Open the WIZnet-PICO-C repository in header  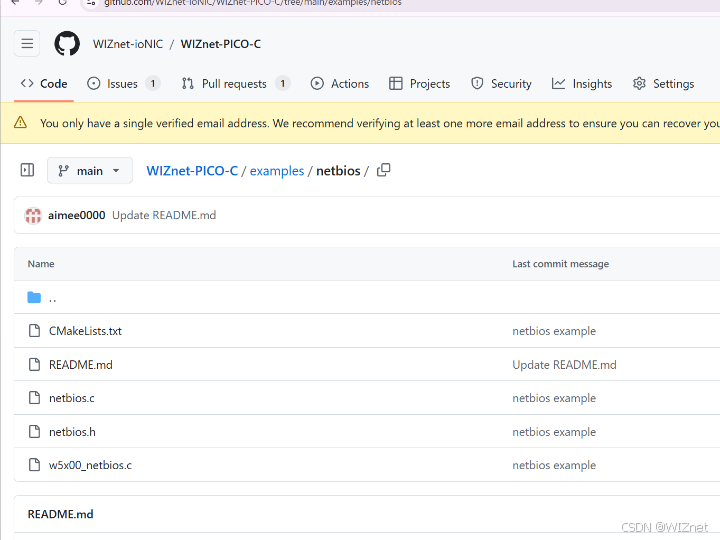pos(220,44)
